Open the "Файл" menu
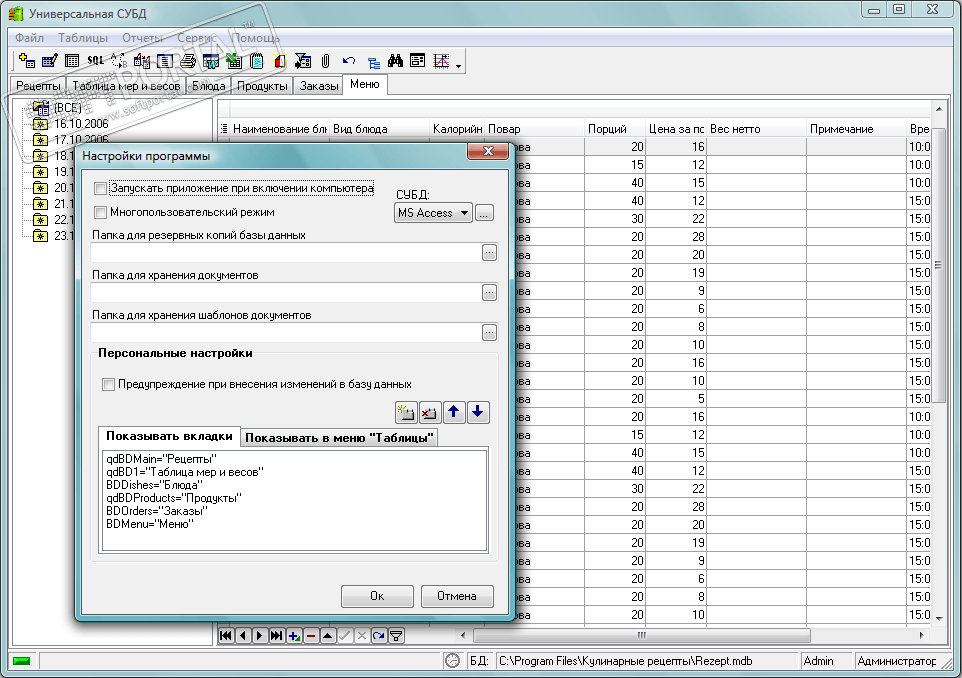The width and height of the screenshot is (962, 678). pos(29,37)
